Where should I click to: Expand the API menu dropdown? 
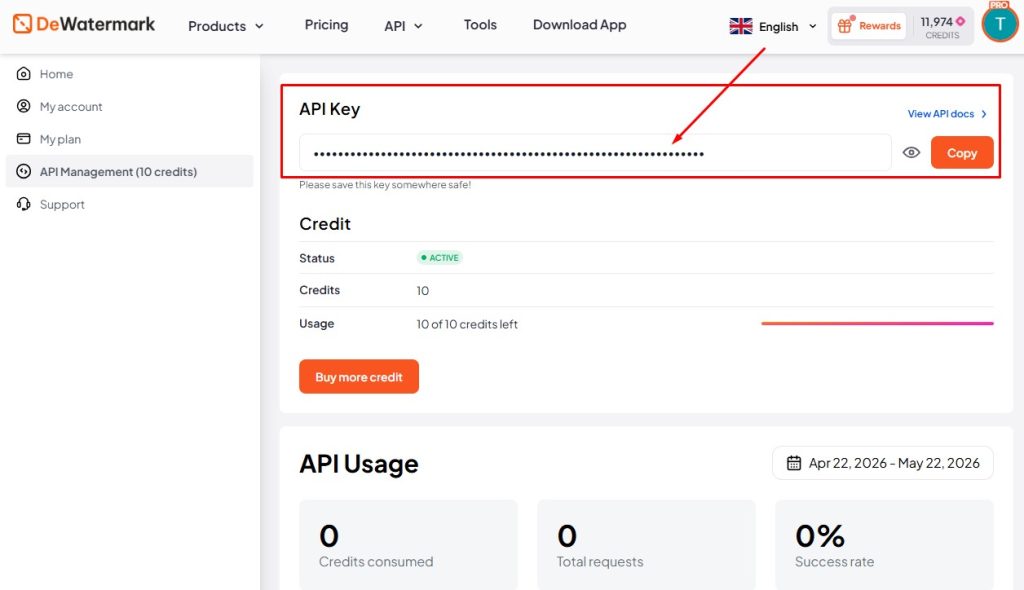(403, 26)
